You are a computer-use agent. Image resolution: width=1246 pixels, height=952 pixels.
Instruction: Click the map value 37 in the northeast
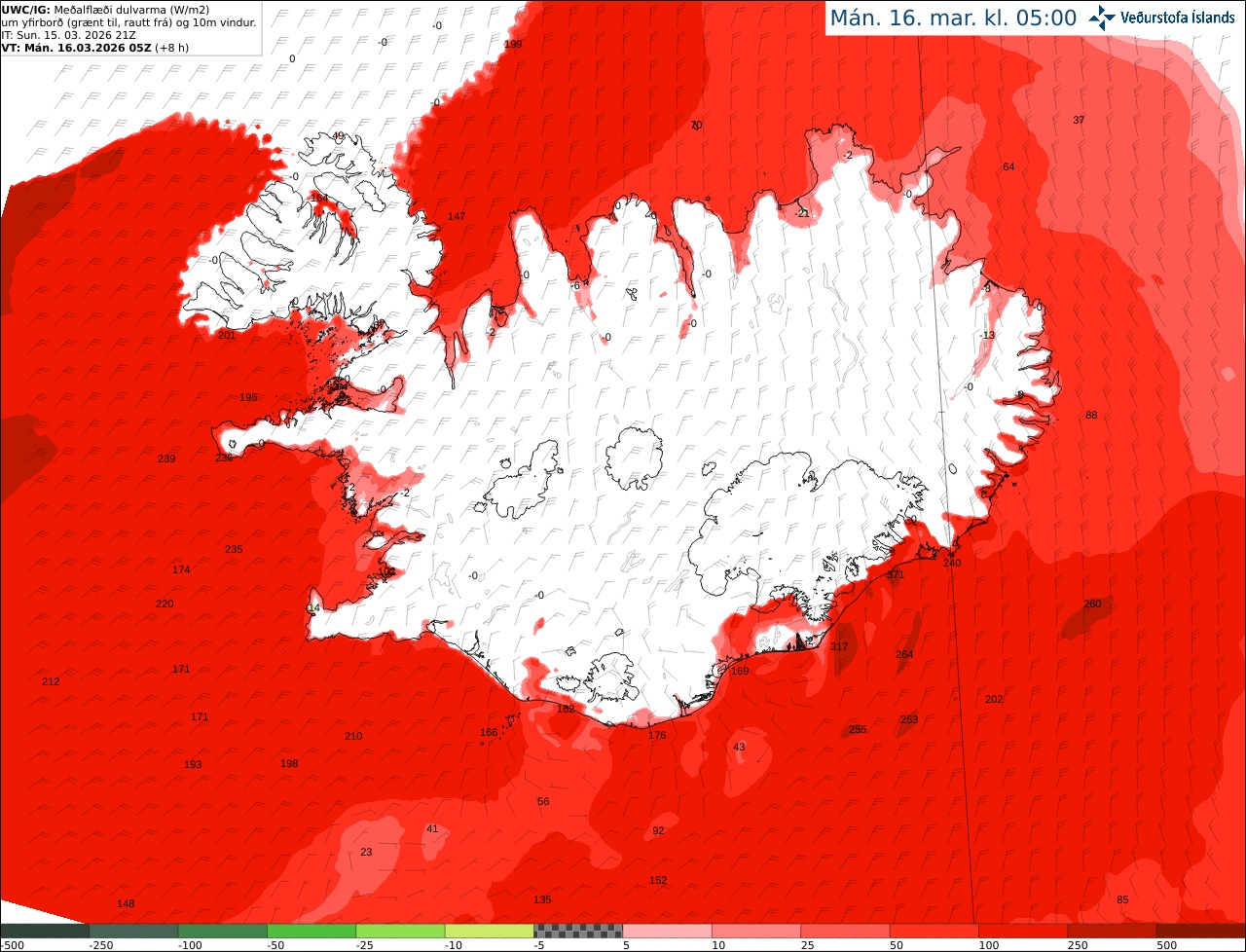1079,121
